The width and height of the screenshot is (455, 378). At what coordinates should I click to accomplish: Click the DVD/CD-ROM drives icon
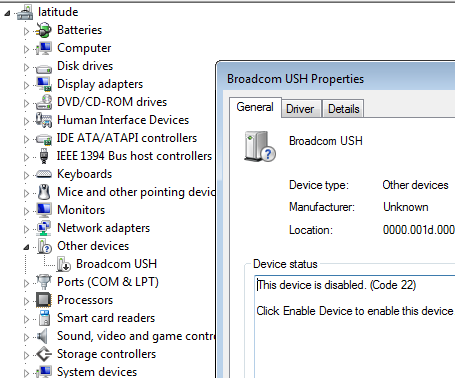(x=44, y=102)
